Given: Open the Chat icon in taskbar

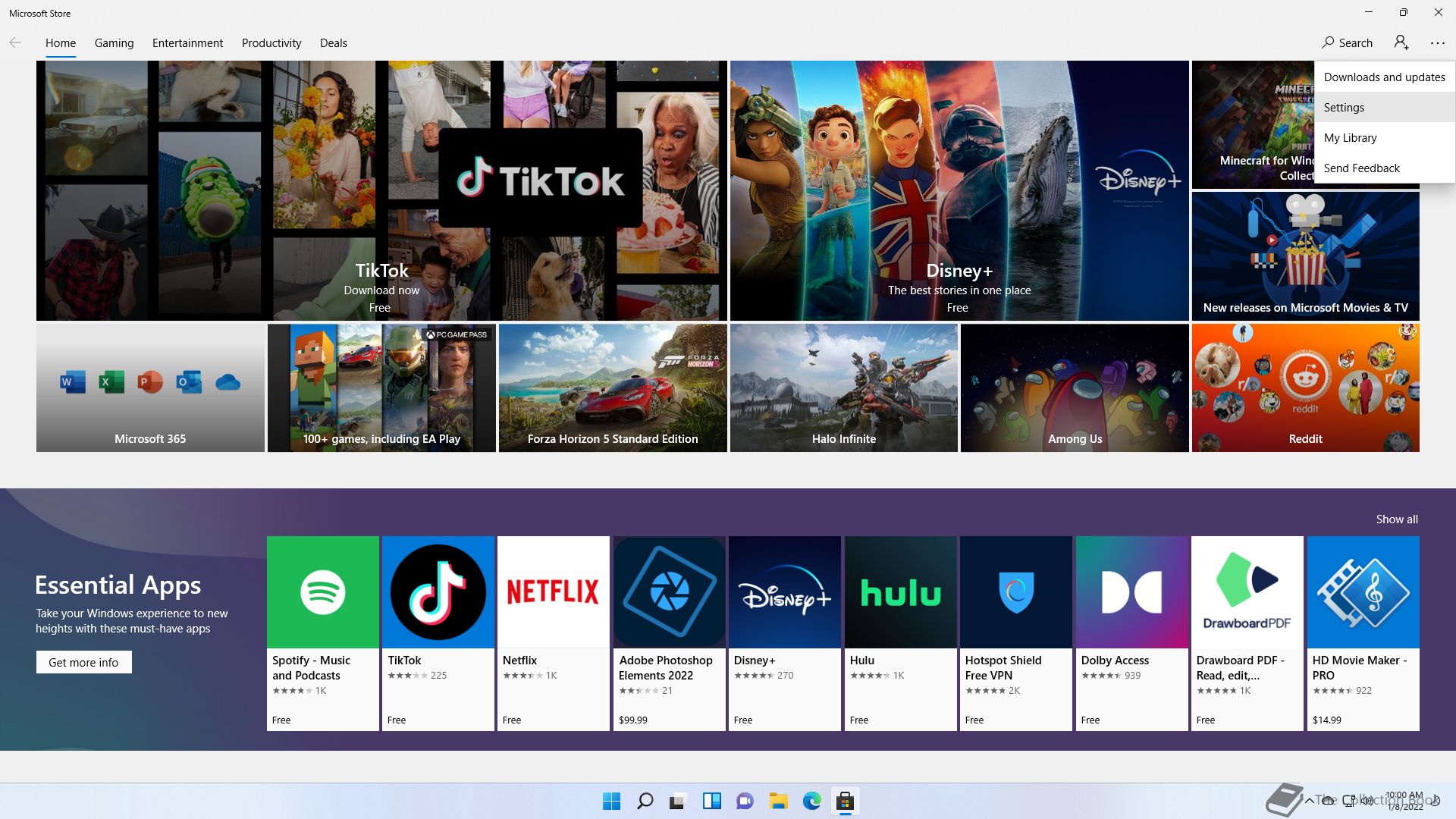Looking at the screenshot, I should click(x=745, y=801).
